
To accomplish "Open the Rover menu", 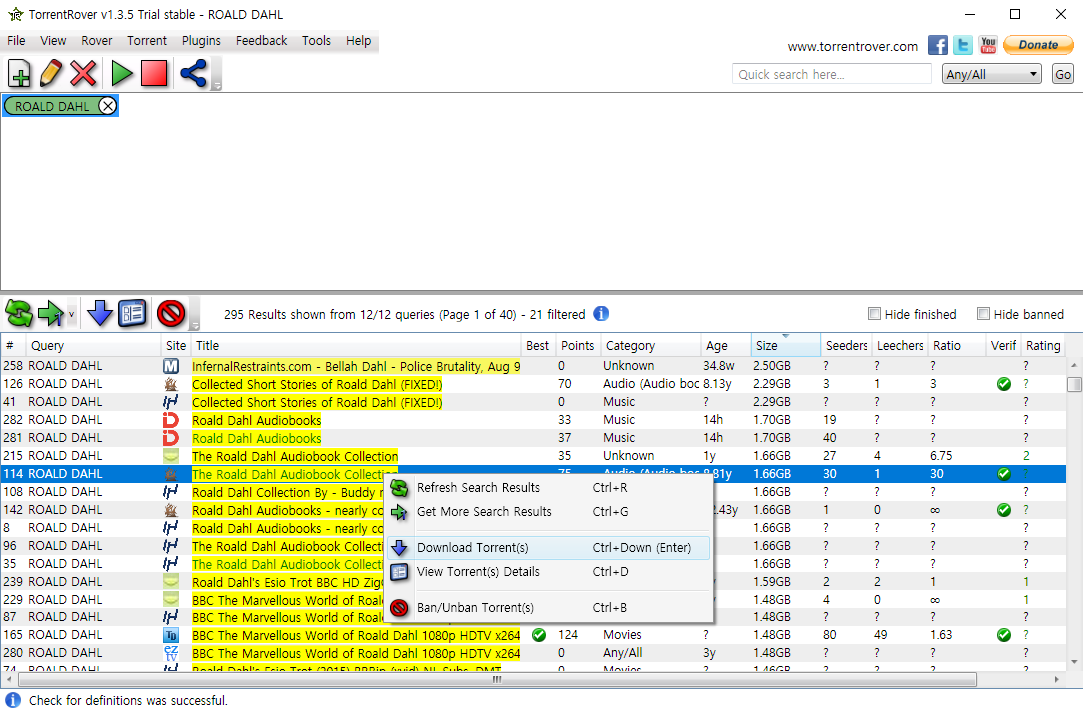I will coord(97,41).
